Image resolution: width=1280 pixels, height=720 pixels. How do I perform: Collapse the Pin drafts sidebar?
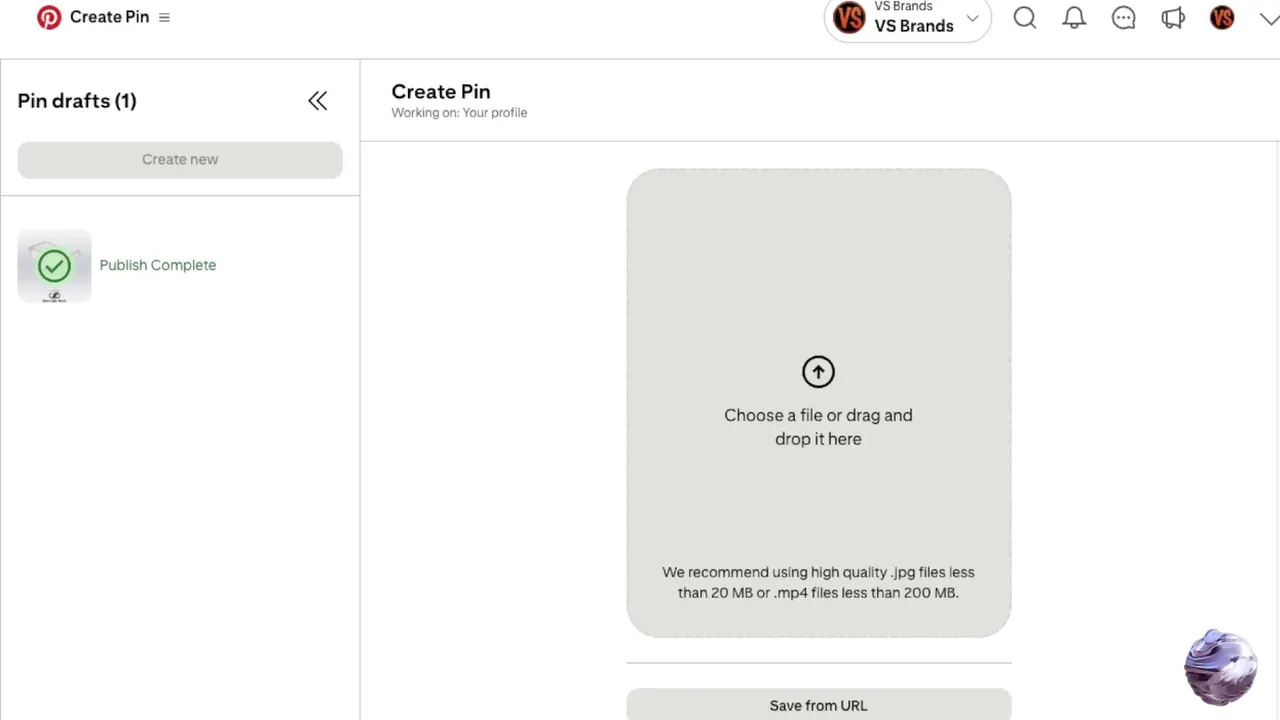coord(317,100)
